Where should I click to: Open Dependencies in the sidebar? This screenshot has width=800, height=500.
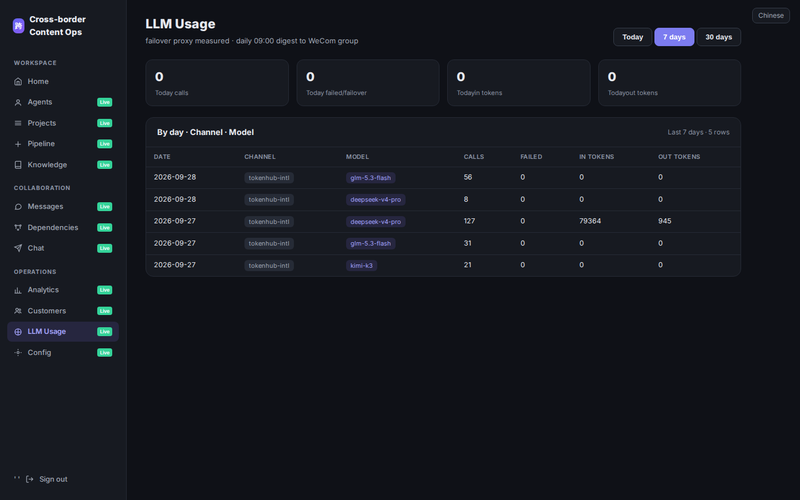[x=63, y=228]
